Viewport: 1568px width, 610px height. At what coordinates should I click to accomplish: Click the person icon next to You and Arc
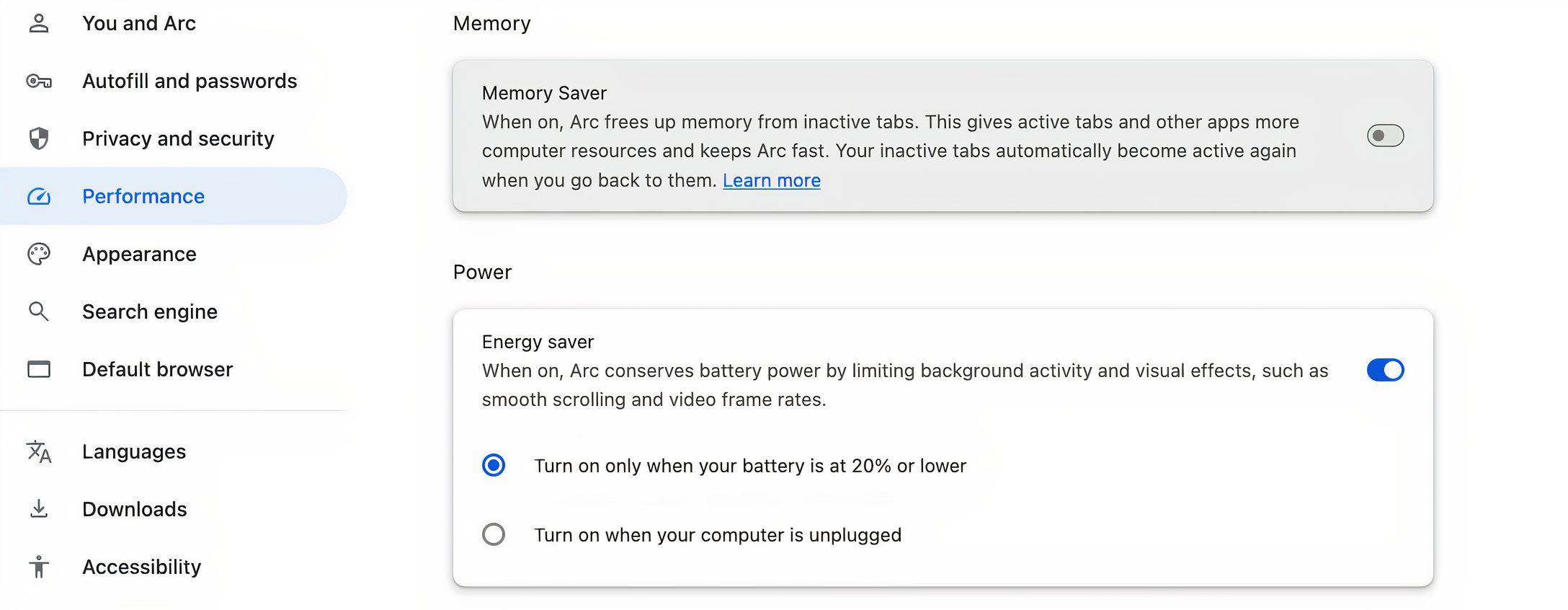click(x=39, y=22)
